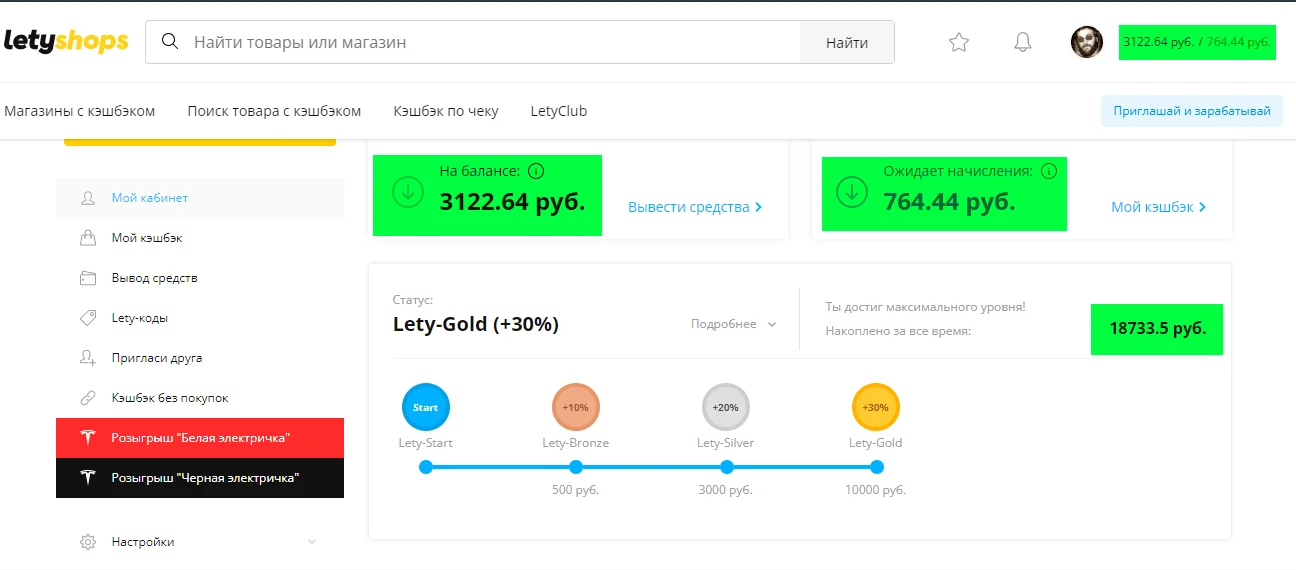1296x570 pixels.
Task: Click the link icon beside Кэшбэк без покупок
Action: pyautogui.click(x=88, y=398)
